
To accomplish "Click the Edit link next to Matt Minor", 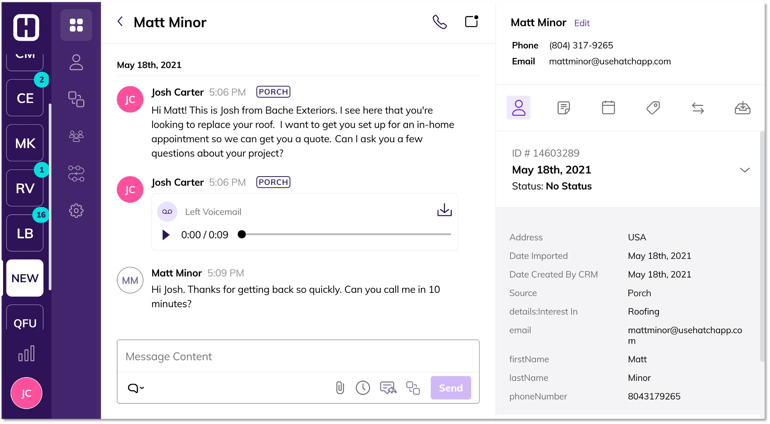I will [582, 23].
